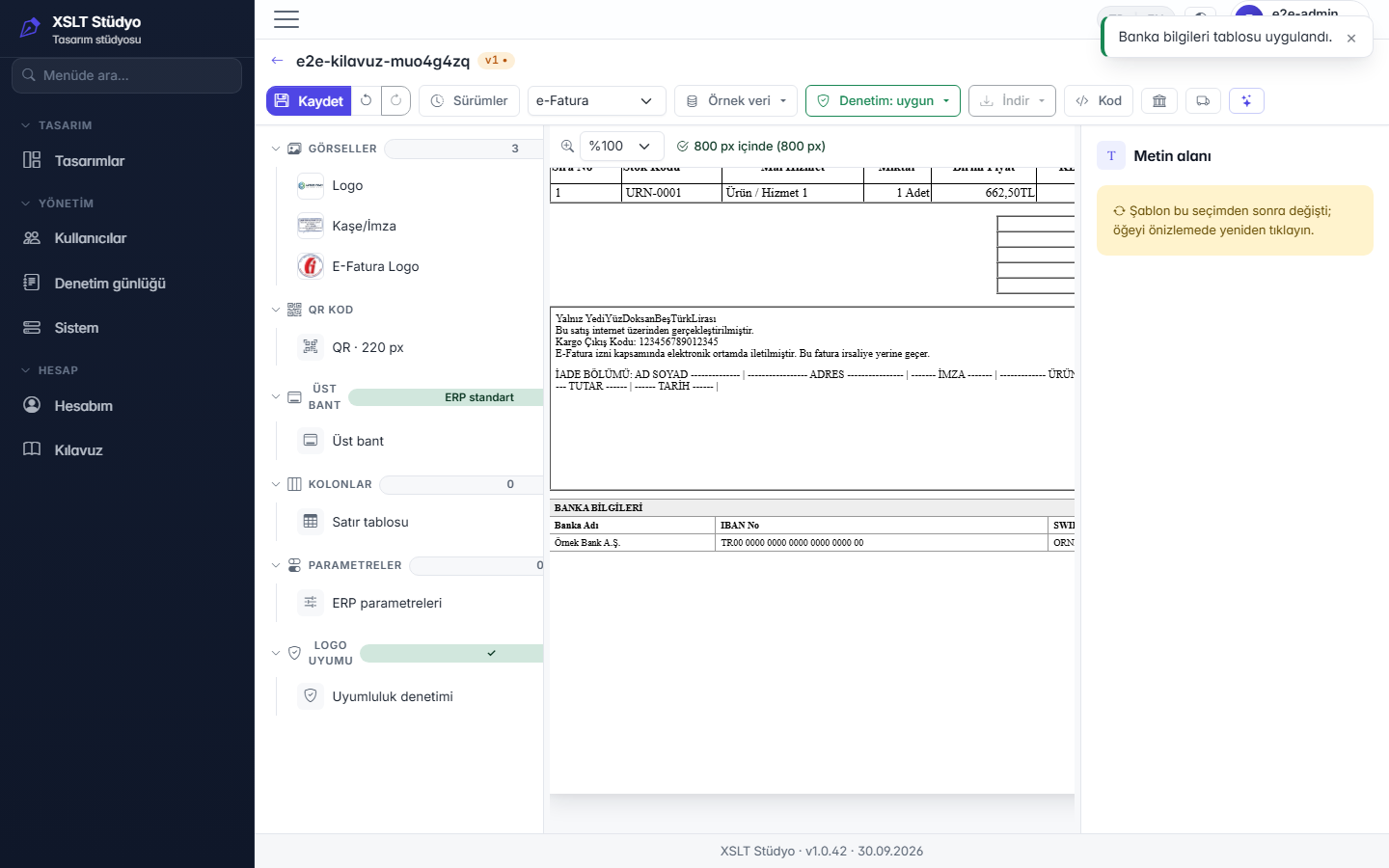Click the redo arrow icon in toolbar
This screenshot has height=868, width=1389.
tap(395, 100)
